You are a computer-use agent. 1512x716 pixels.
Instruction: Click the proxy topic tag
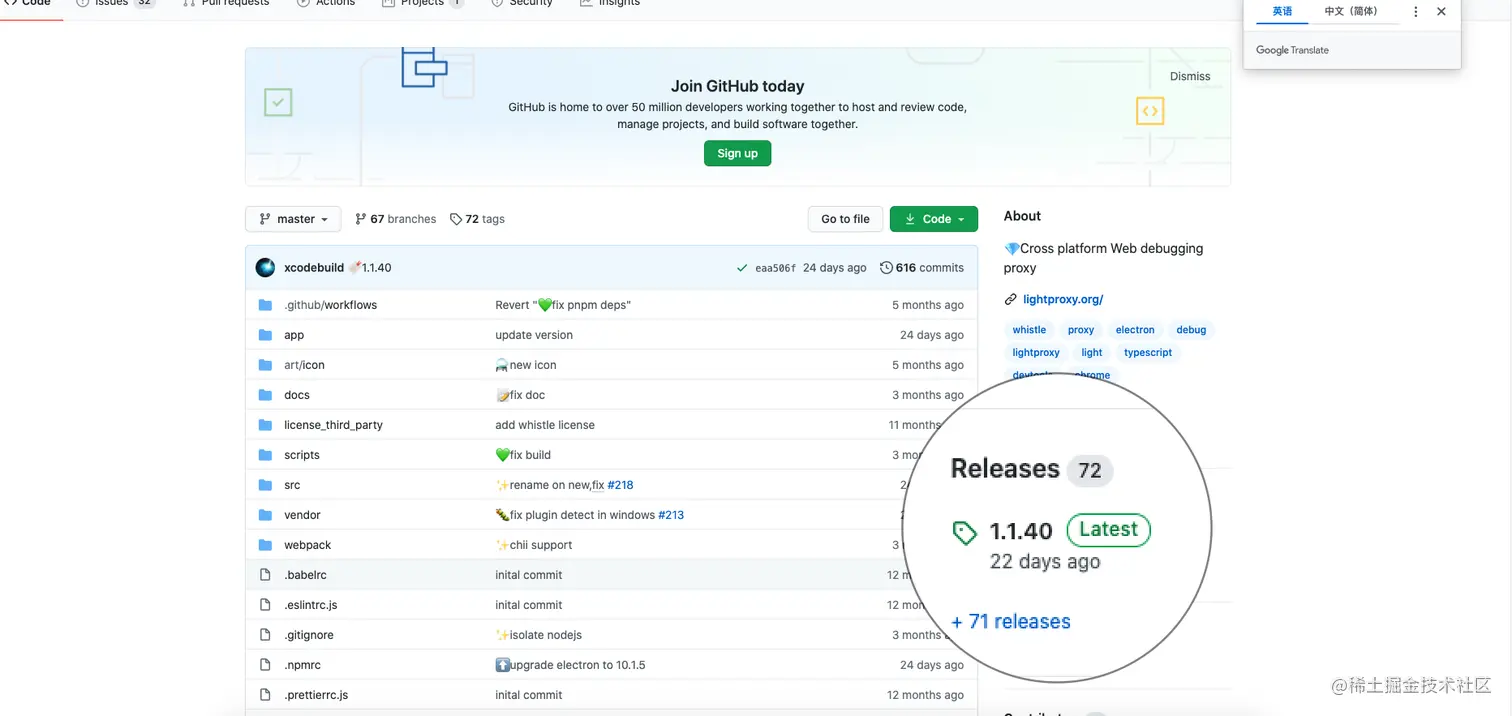click(x=1081, y=330)
